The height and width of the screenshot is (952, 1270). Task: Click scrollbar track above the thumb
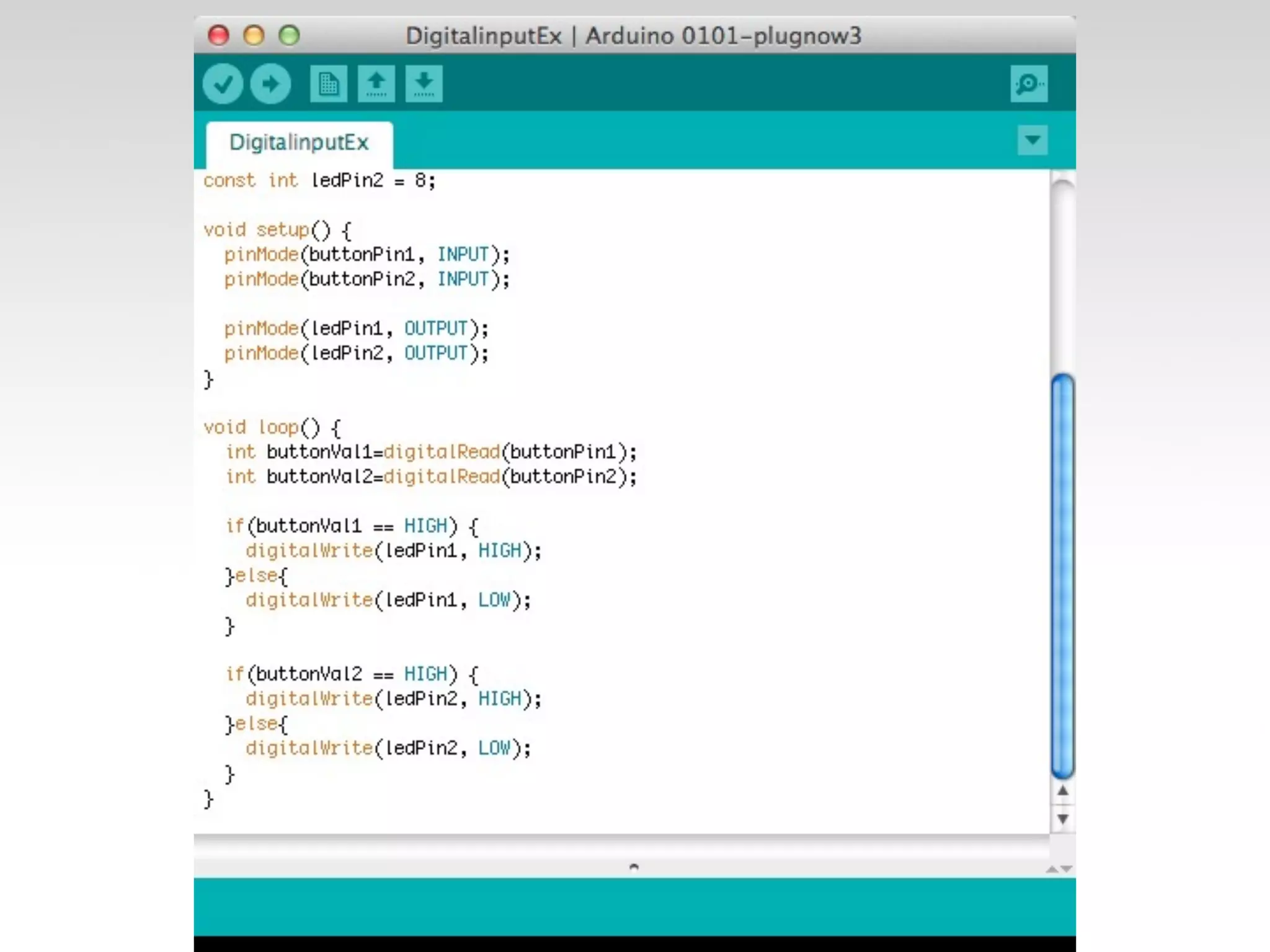click(1062, 279)
